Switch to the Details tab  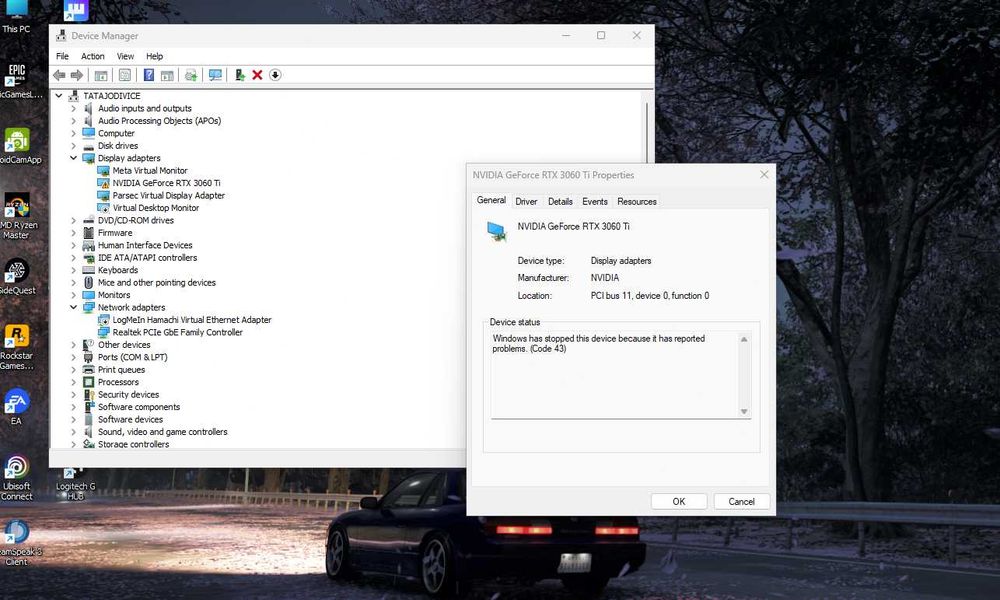pyautogui.click(x=561, y=201)
